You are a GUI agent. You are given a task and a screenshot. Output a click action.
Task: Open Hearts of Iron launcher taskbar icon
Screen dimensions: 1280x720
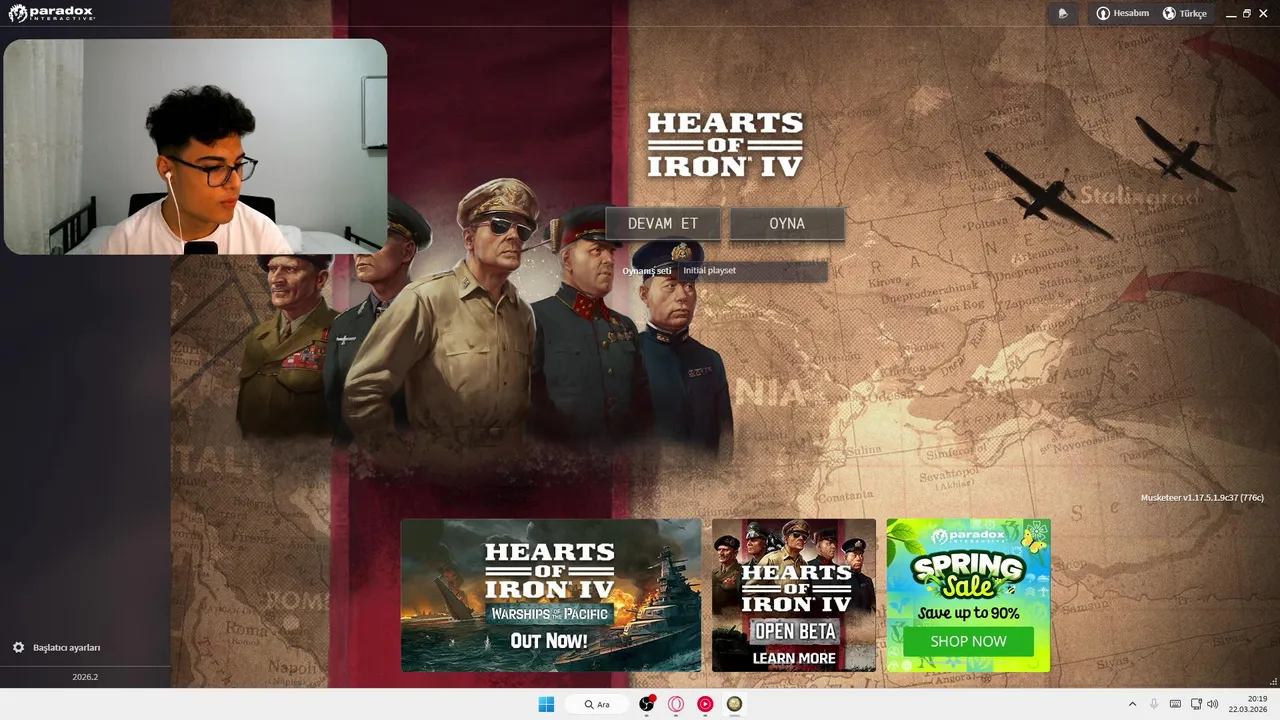(734, 705)
